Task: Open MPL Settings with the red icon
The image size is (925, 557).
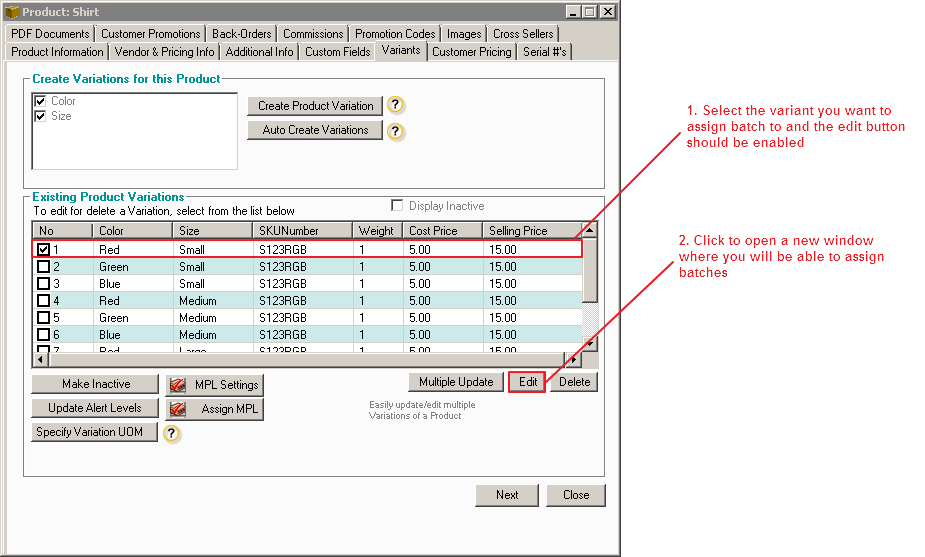Action: click(214, 385)
